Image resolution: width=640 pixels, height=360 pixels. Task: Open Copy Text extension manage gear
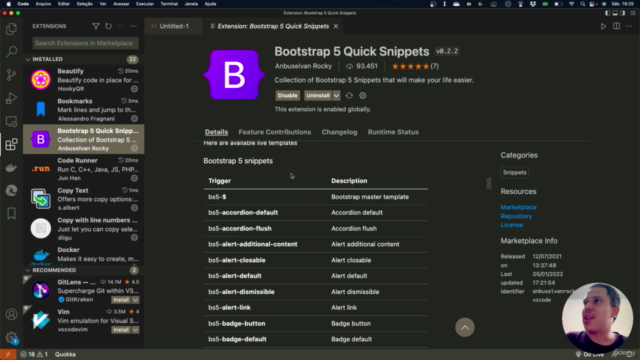pos(134,208)
